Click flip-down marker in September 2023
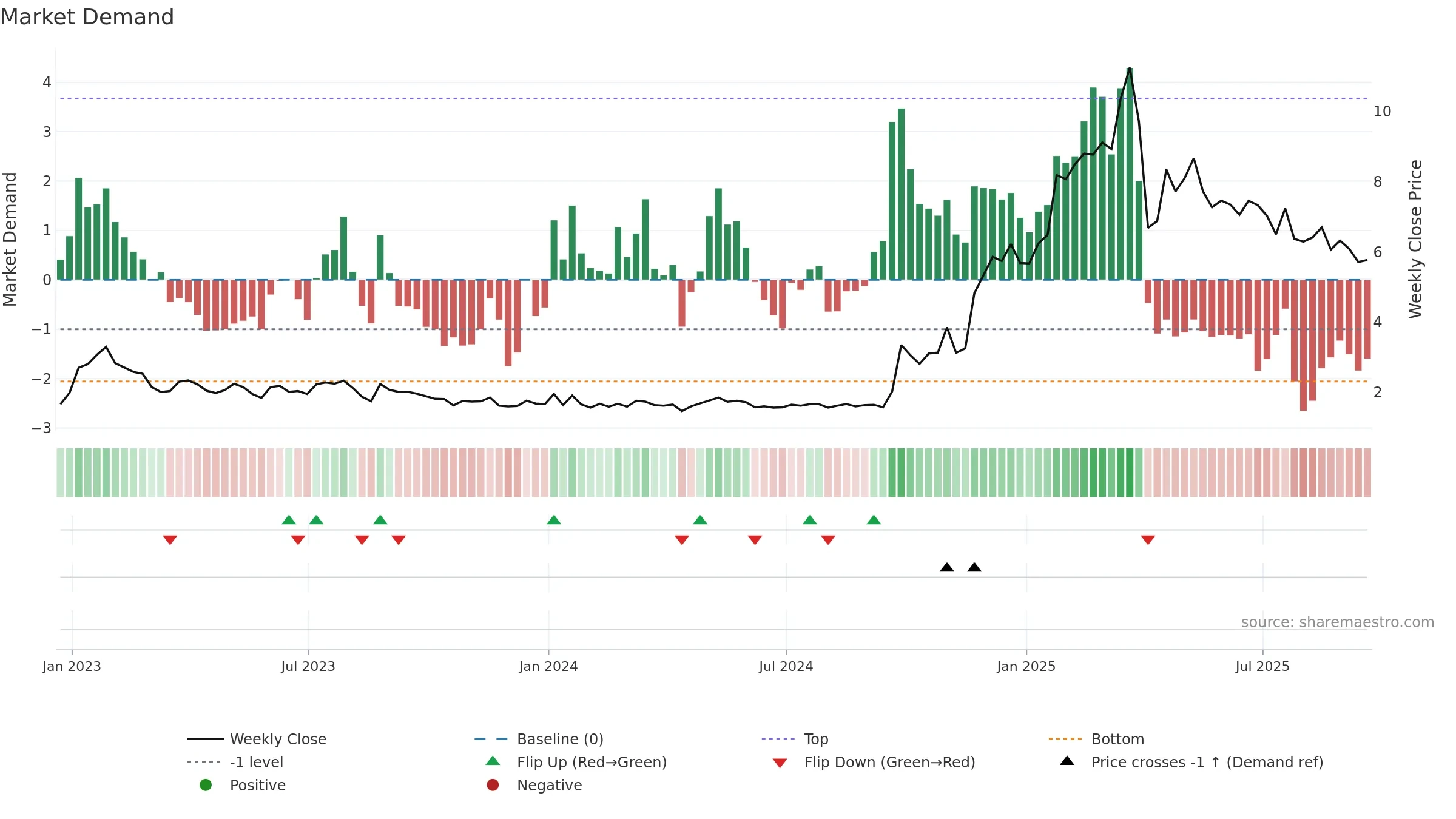The height and width of the screenshot is (819, 1456). pos(399,540)
